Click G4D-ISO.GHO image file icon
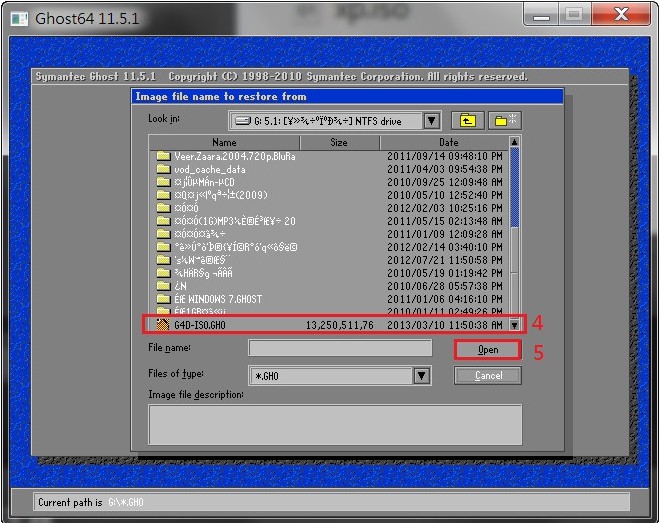660x523 pixels. [163, 324]
